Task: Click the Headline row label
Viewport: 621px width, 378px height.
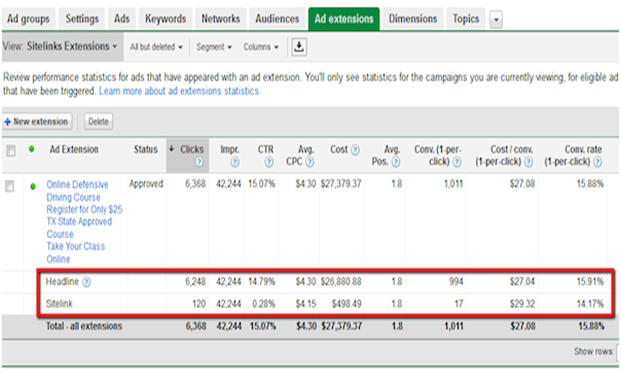Action: click(62, 282)
